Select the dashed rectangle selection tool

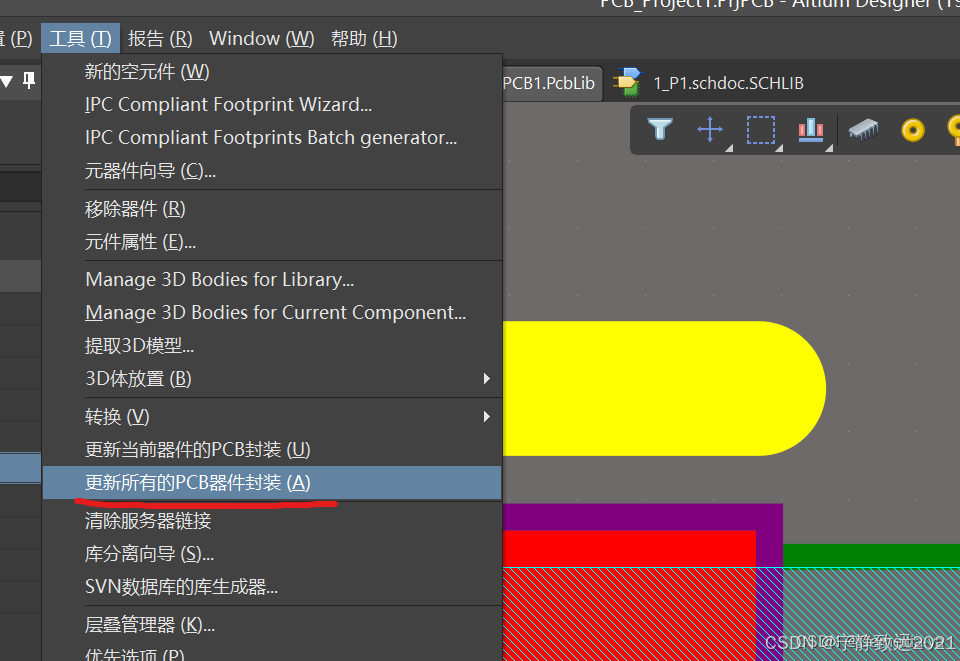point(760,130)
